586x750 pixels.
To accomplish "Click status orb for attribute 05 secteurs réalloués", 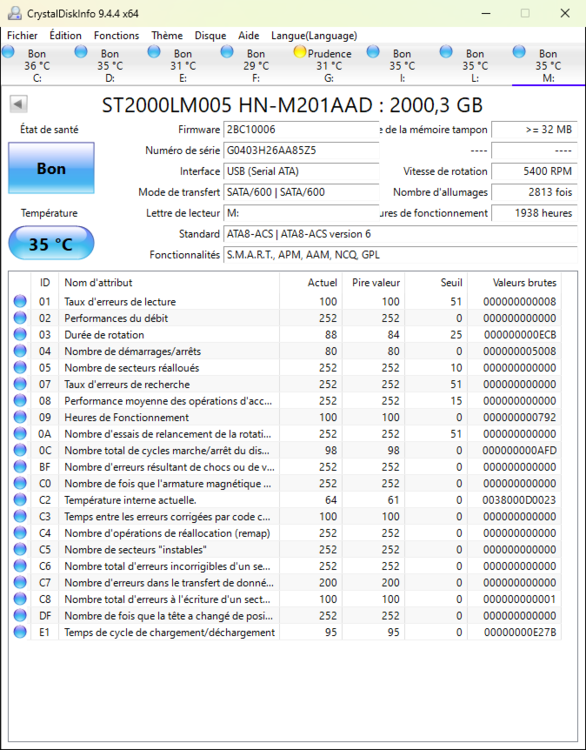I will coord(20,368).
